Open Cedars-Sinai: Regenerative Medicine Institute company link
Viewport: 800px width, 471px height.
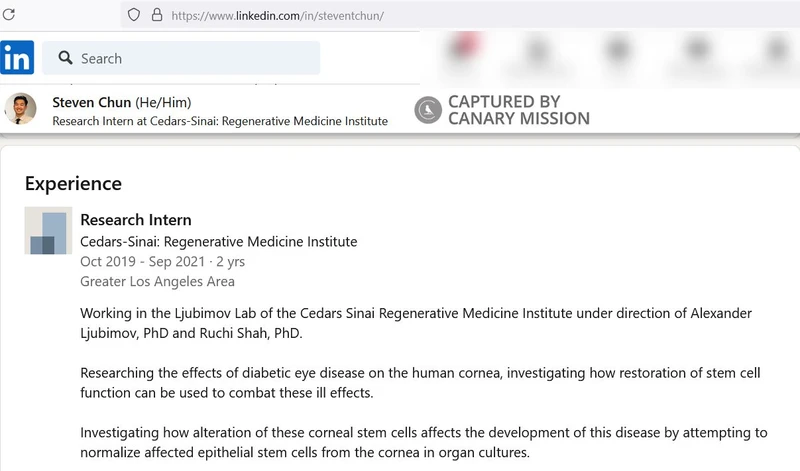click(218, 241)
